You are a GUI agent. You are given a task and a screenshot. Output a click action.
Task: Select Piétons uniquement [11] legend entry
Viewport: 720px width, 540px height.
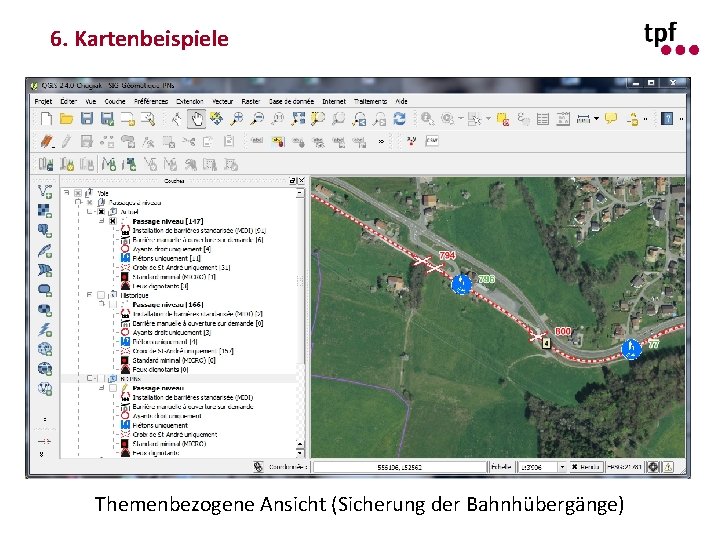[166, 258]
